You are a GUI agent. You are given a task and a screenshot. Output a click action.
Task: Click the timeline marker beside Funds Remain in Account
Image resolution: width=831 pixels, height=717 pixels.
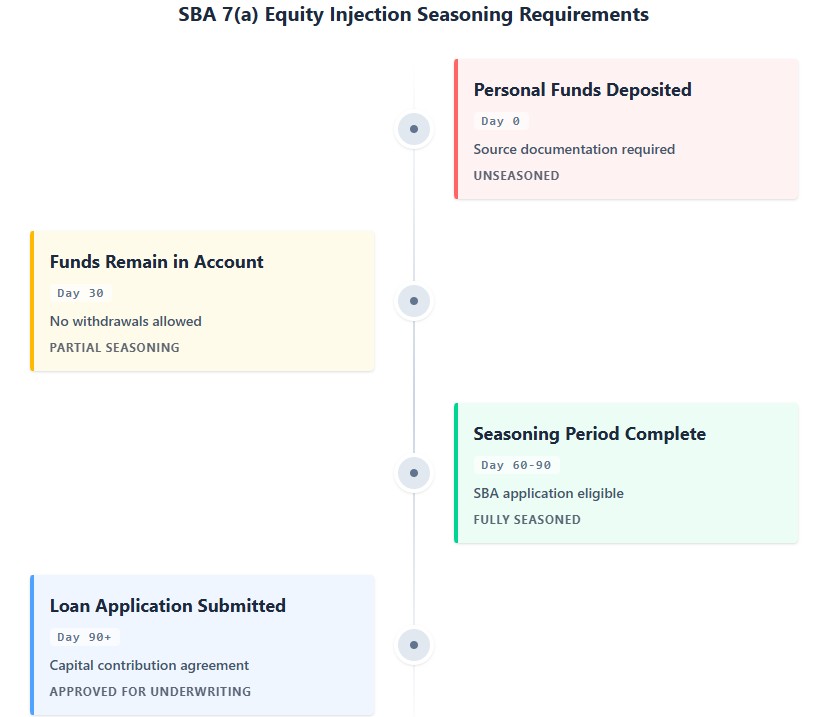click(x=414, y=301)
